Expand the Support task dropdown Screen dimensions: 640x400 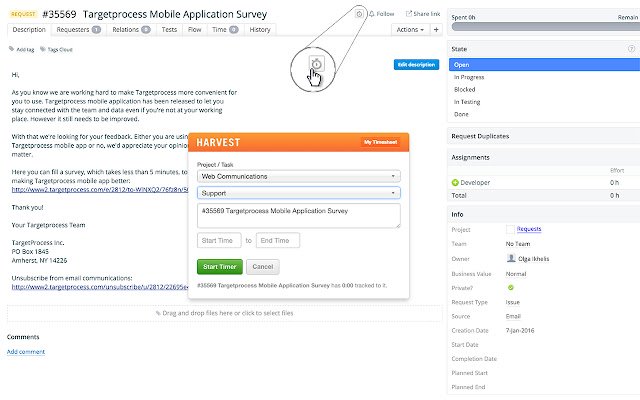(x=300, y=192)
